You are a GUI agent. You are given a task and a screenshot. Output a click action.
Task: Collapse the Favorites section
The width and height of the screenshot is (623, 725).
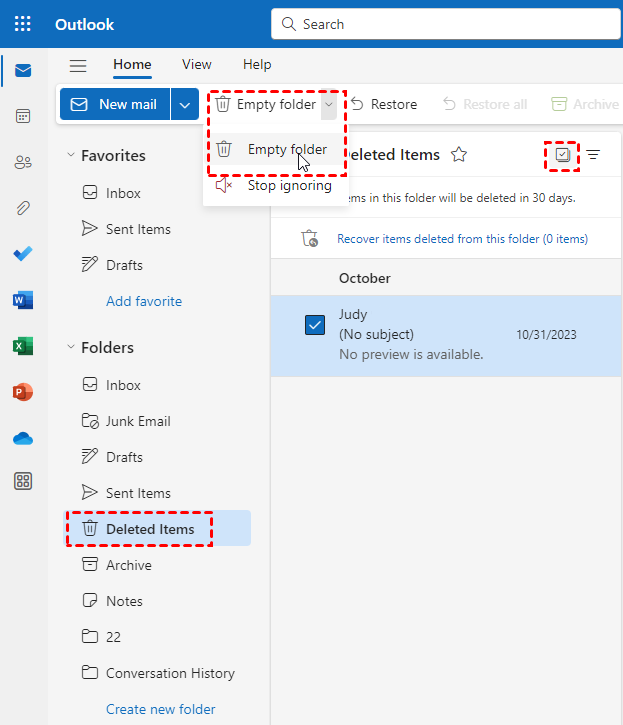click(71, 156)
